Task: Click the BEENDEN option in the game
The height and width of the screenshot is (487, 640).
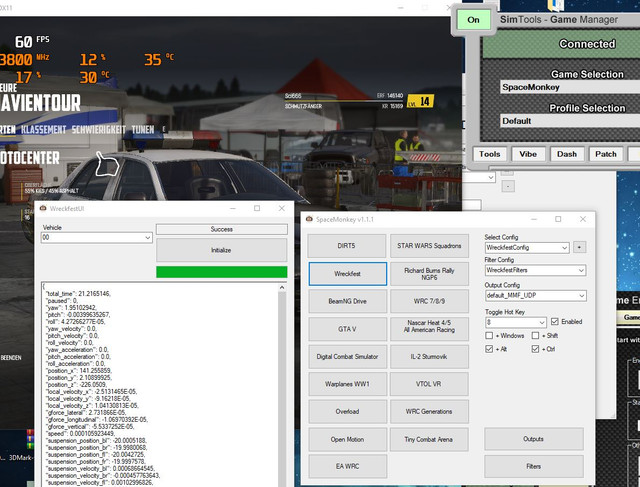Action: pos(11,358)
